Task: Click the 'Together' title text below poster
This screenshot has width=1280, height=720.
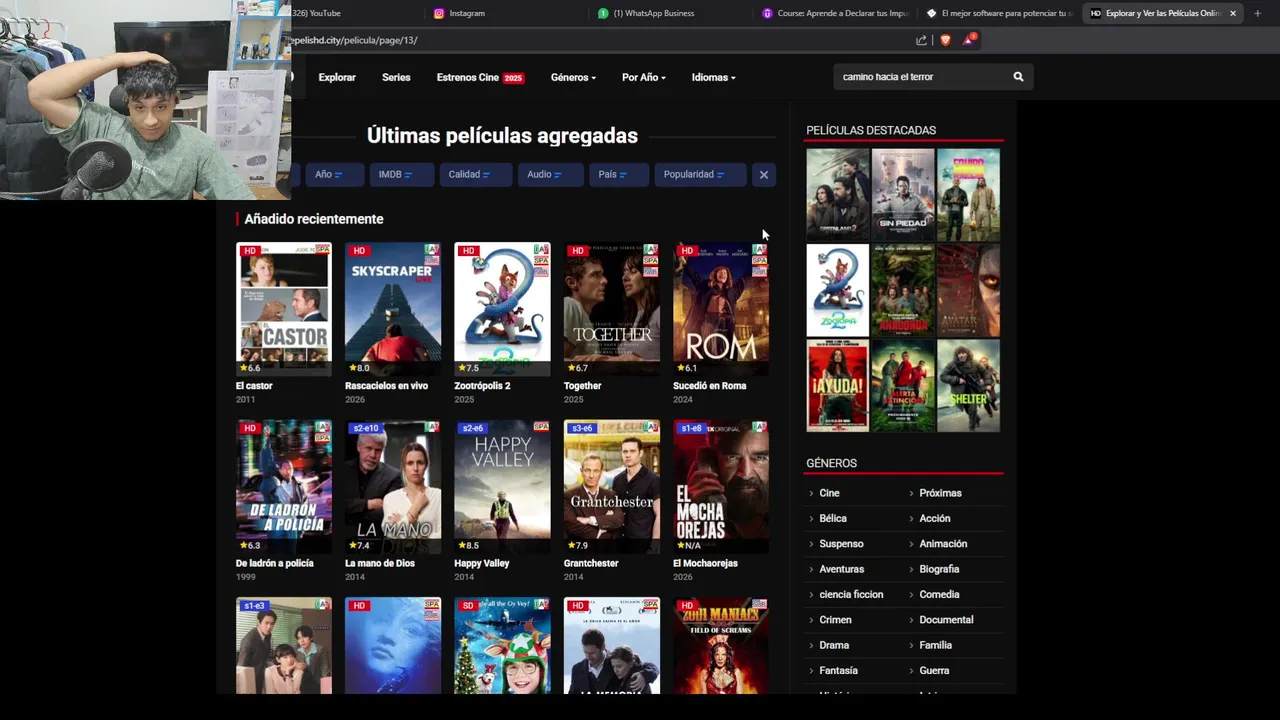Action: click(582, 386)
